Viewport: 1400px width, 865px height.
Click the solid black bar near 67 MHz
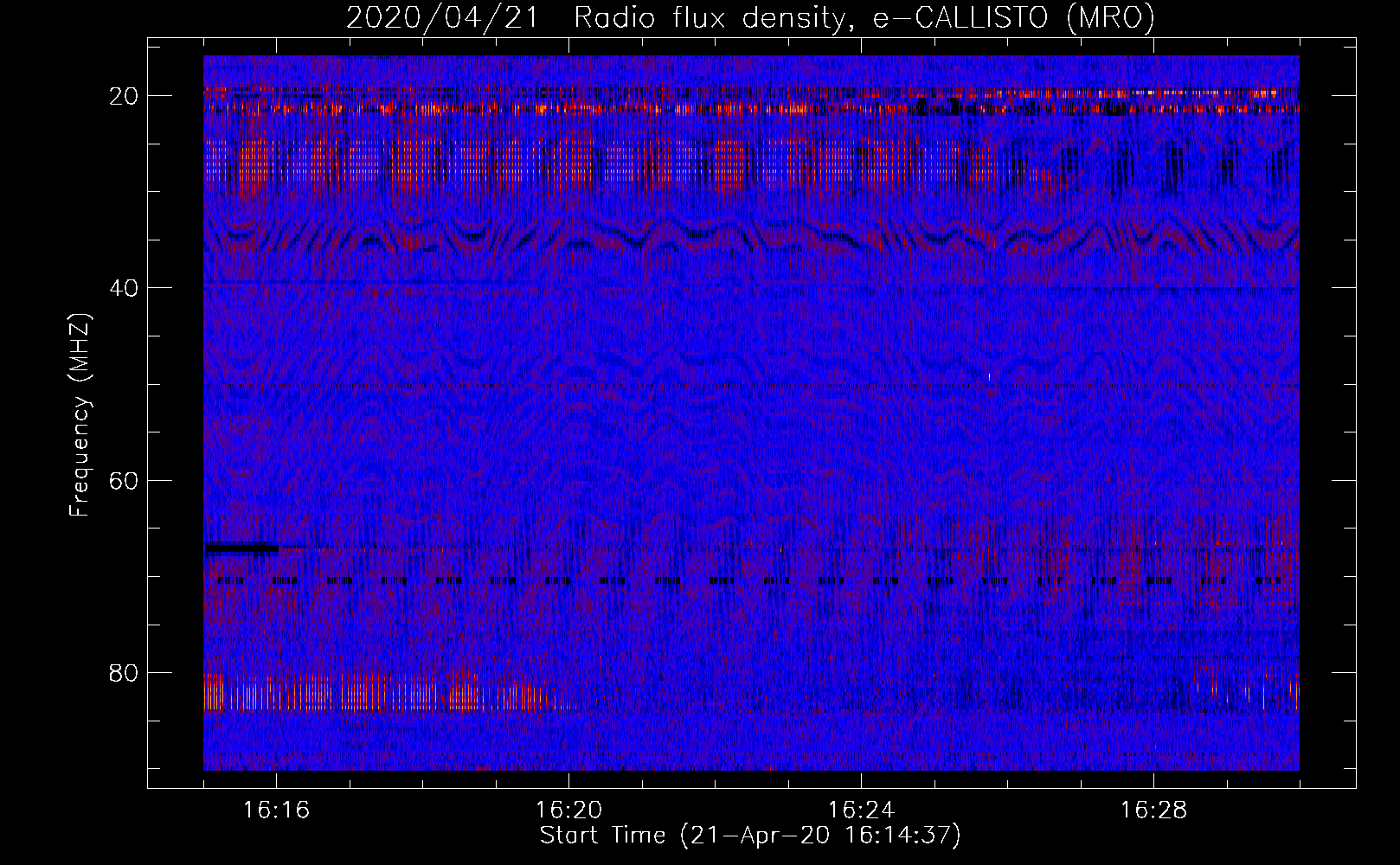coord(242,548)
